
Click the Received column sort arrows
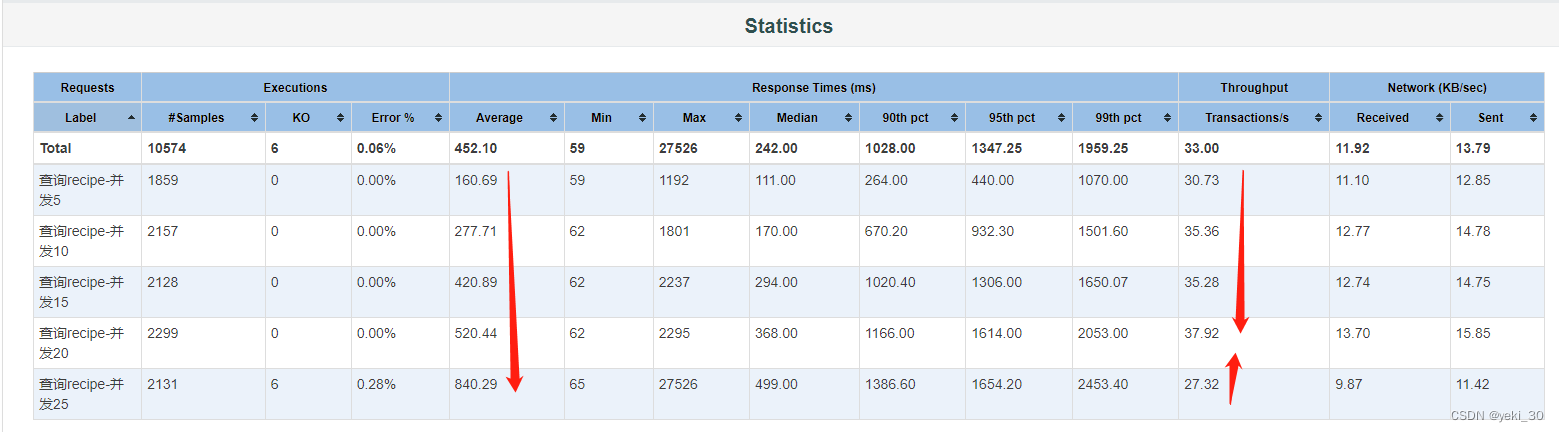[x=1439, y=118]
